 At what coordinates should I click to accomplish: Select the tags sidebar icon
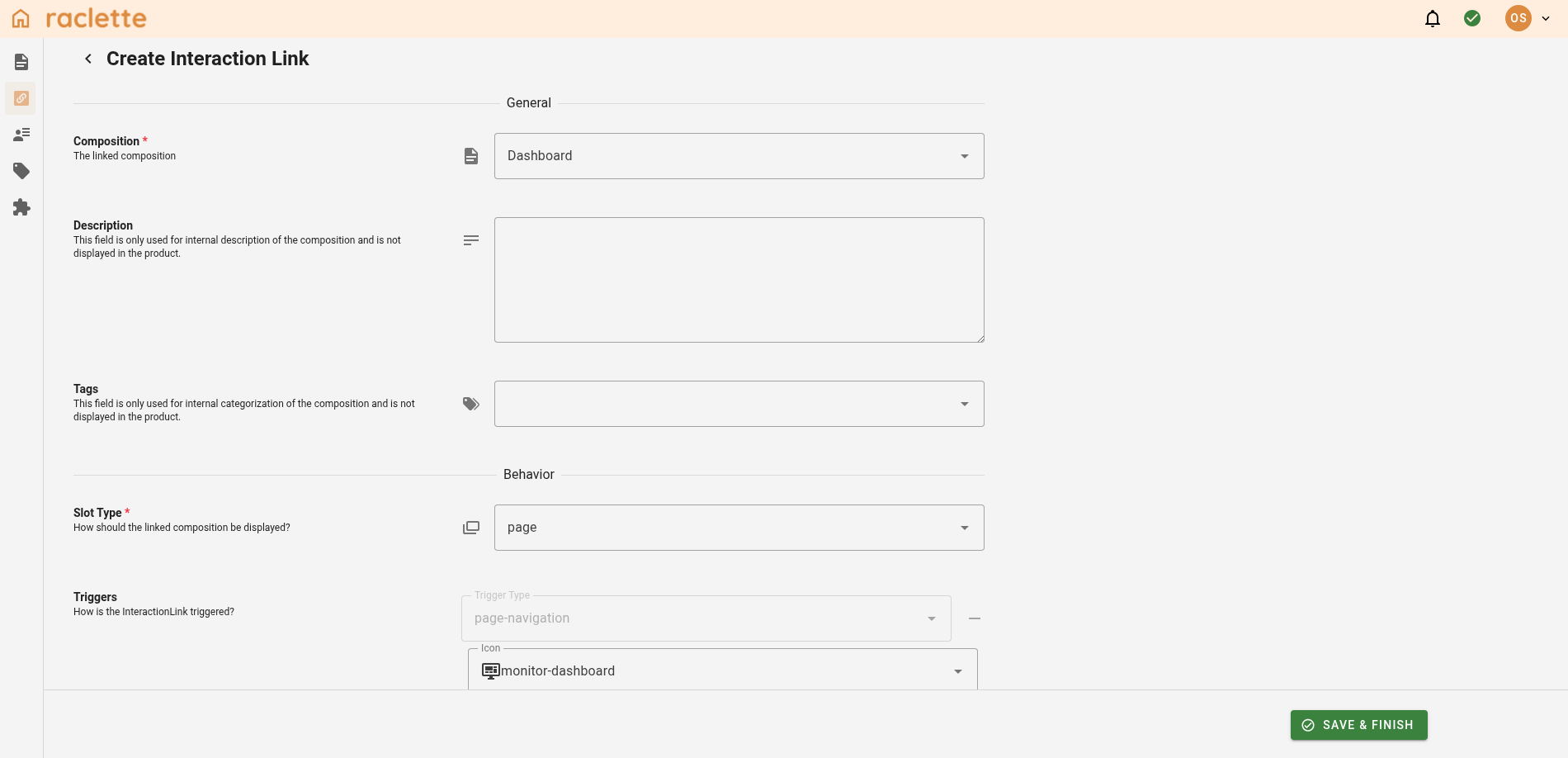pyautogui.click(x=21, y=171)
